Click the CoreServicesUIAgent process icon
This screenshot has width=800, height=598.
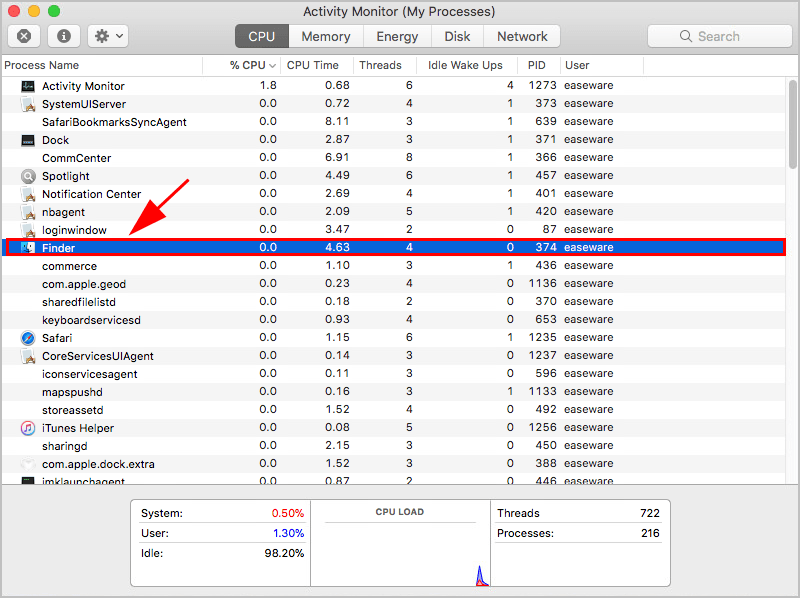pos(28,356)
